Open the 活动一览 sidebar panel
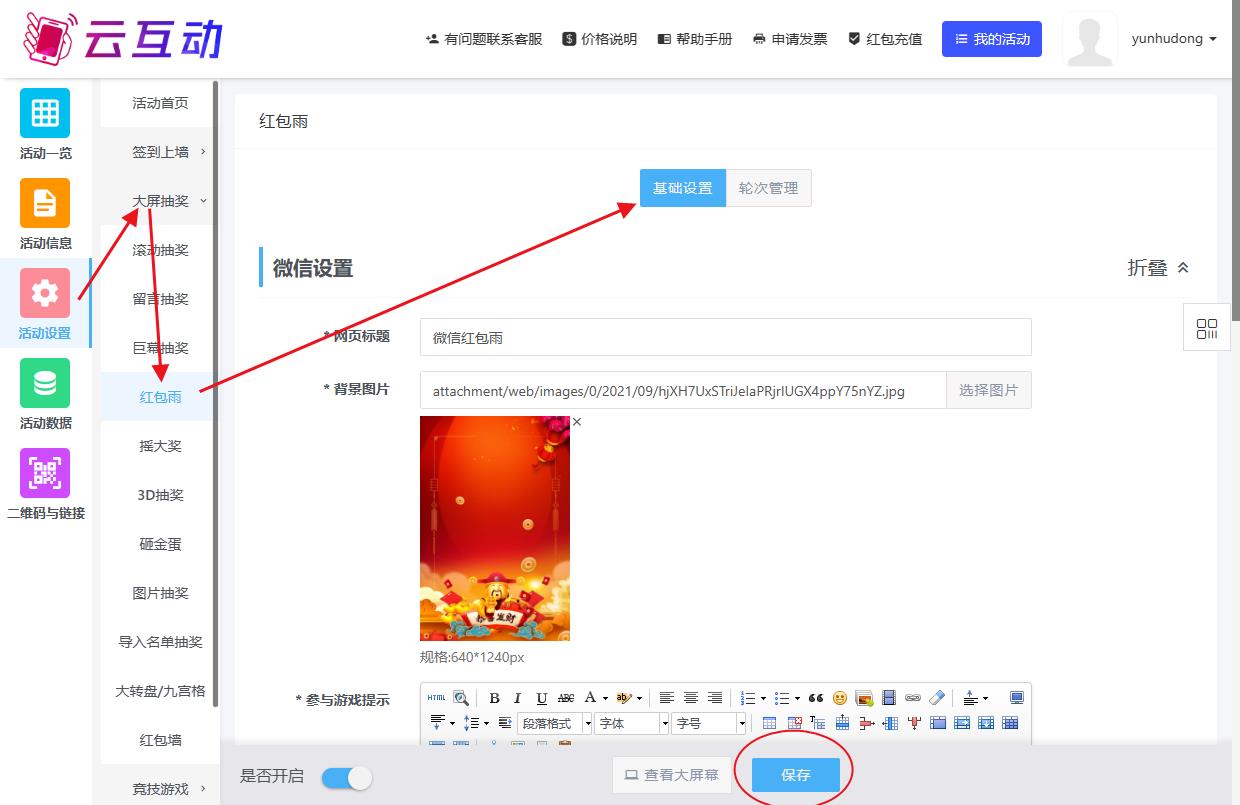The width and height of the screenshot is (1240, 805). click(45, 122)
